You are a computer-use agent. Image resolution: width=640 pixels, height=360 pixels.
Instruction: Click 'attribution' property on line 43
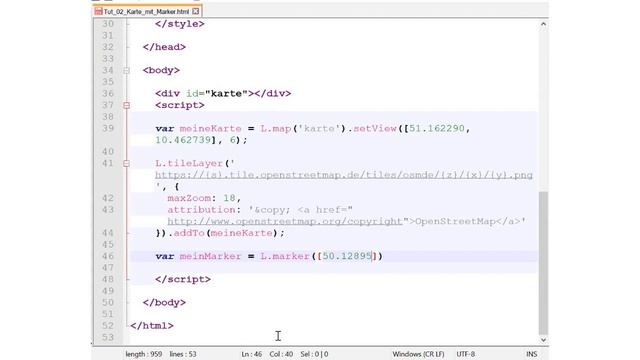point(201,210)
